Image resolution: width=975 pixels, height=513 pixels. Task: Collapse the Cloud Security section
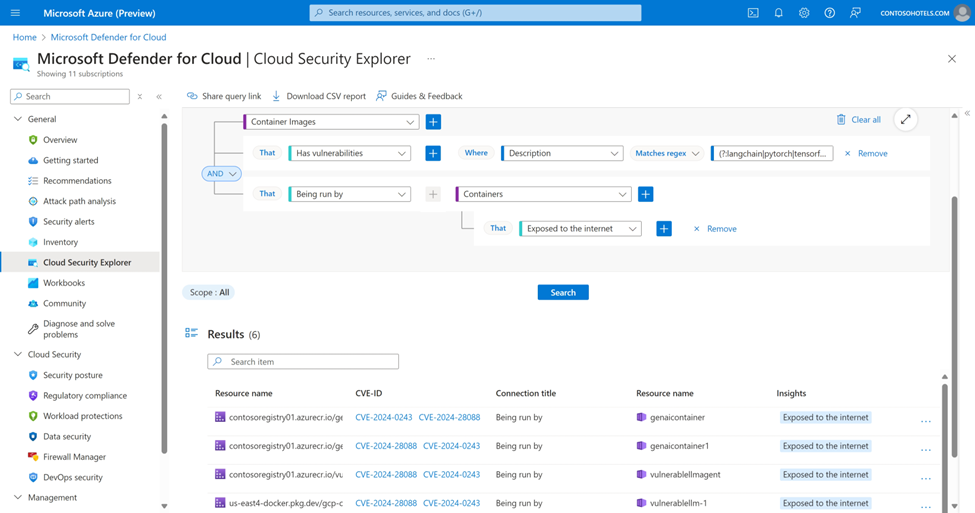[x=18, y=354]
